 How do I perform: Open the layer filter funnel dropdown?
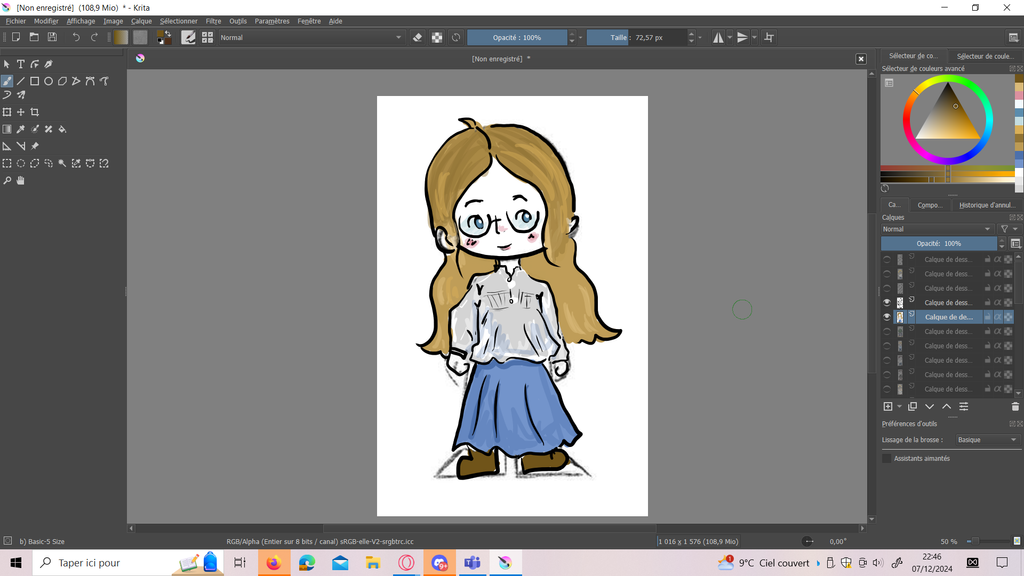coord(1006,229)
